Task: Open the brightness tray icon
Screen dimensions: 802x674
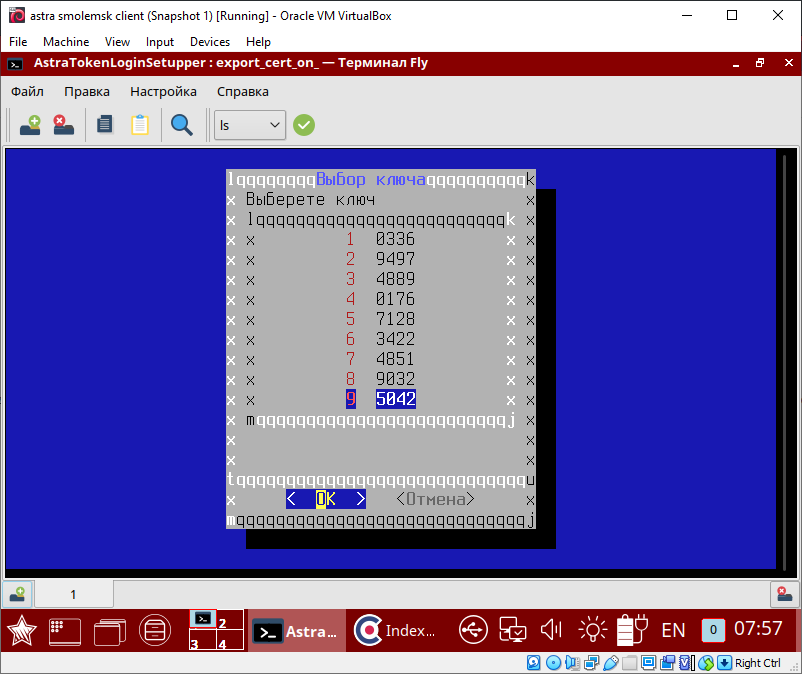Action: [x=592, y=630]
